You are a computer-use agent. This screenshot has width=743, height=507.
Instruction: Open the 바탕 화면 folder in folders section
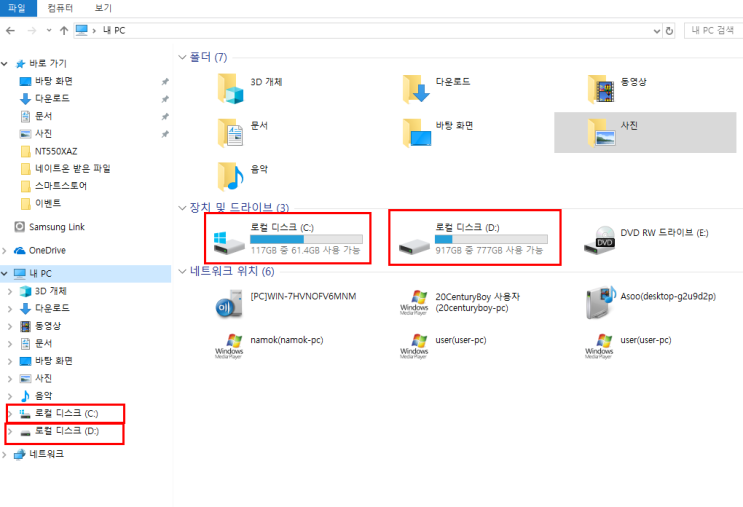417,132
